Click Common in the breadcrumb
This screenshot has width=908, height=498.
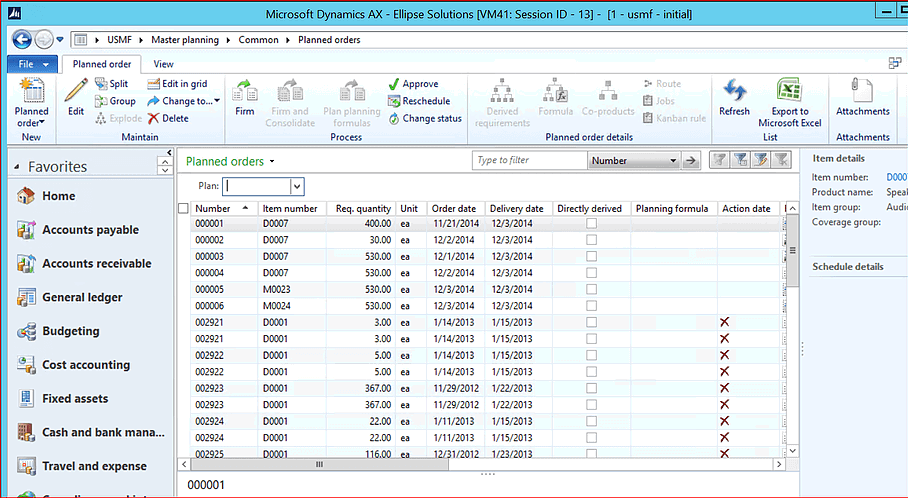[x=258, y=39]
